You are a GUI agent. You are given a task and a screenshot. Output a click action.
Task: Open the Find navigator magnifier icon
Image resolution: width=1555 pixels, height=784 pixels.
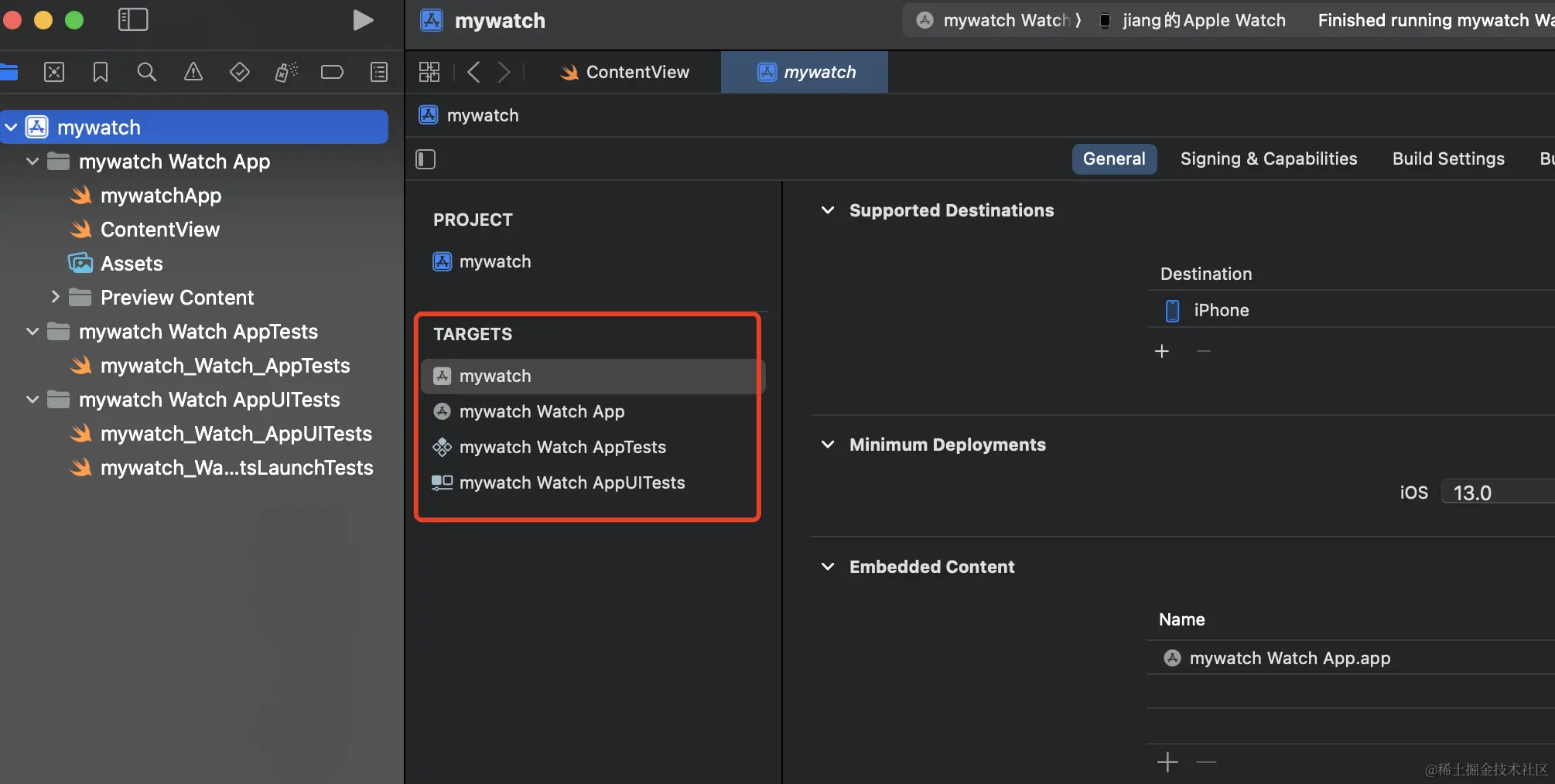coord(146,73)
